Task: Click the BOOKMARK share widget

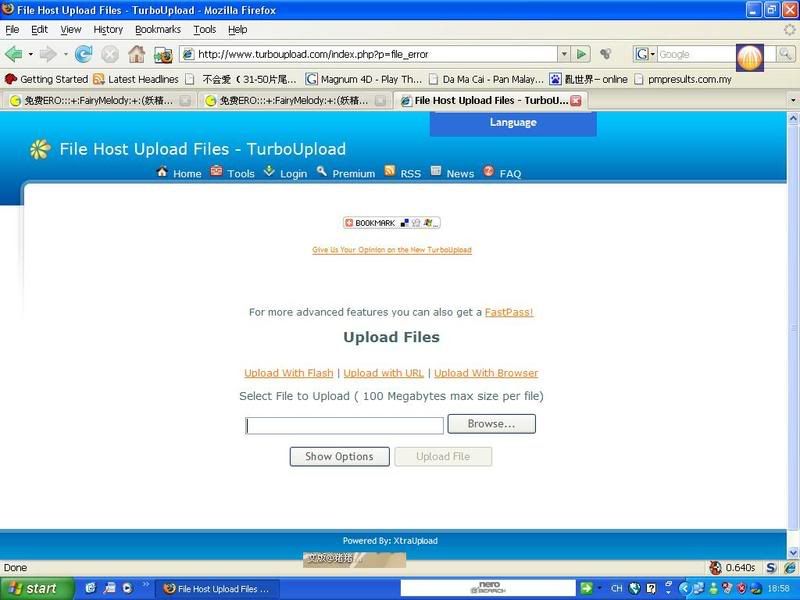Action: tap(391, 223)
